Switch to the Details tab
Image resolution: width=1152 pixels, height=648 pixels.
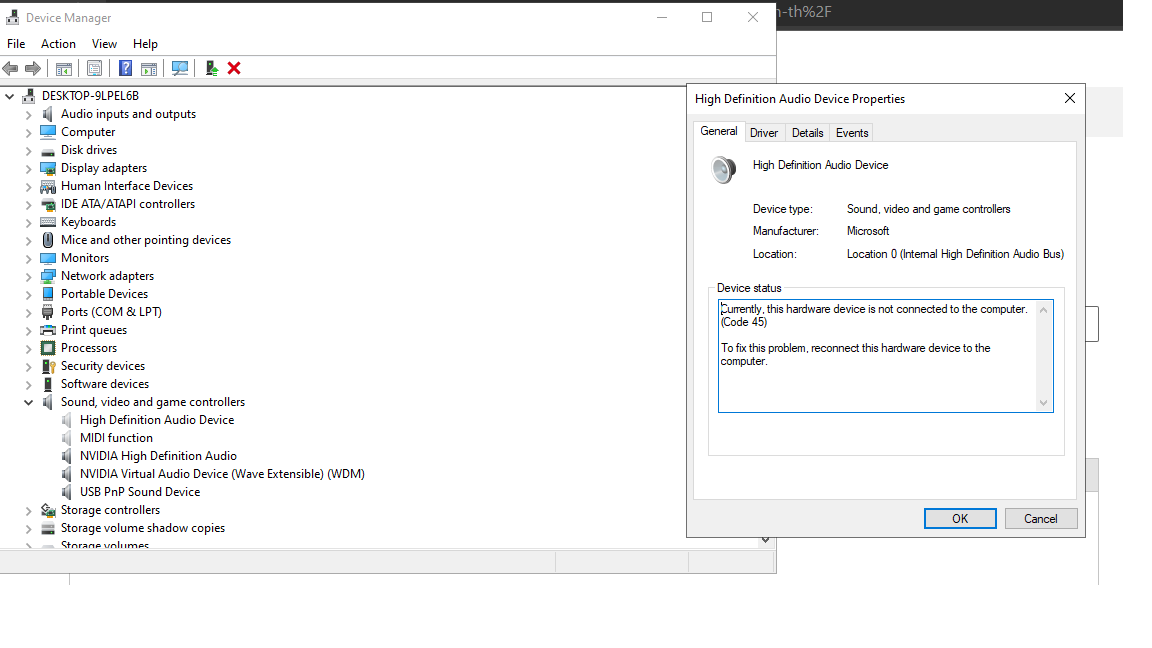pyautogui.click(x=807, y=133)
